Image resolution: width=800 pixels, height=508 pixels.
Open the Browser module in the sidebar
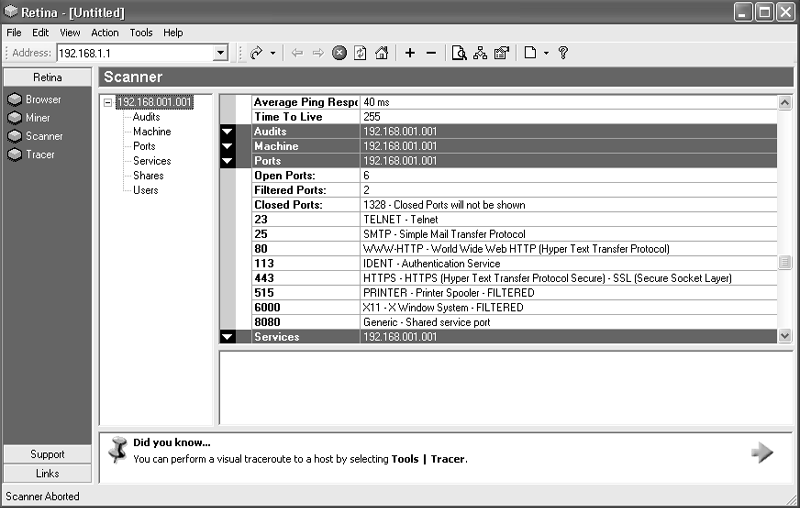pyautogui.click(x=35, y=99)
